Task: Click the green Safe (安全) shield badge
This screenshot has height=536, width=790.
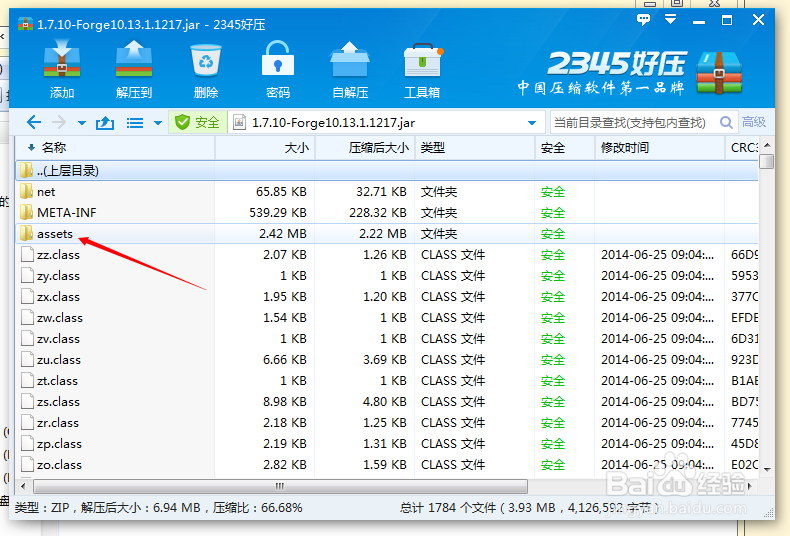Action: [197, 122]
